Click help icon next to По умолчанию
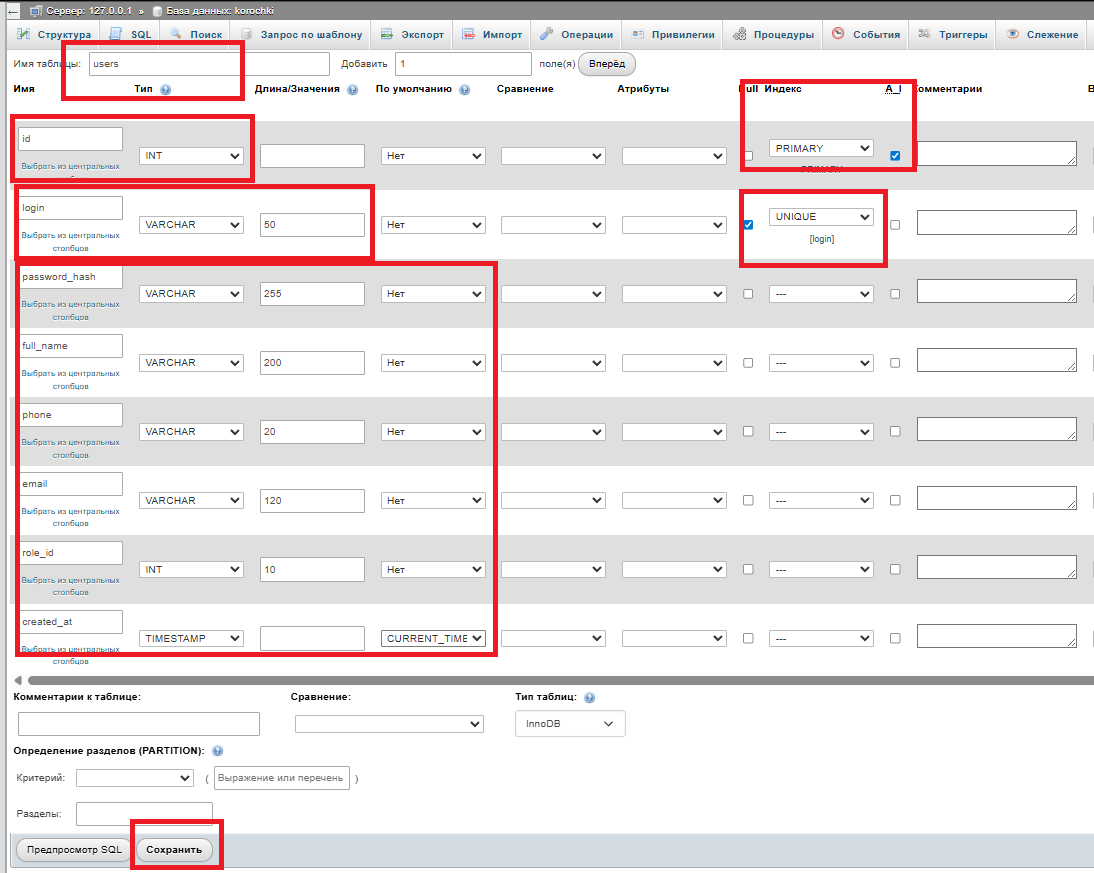The height and width of the screenshot is (873, 1094). tap(464, 89)
